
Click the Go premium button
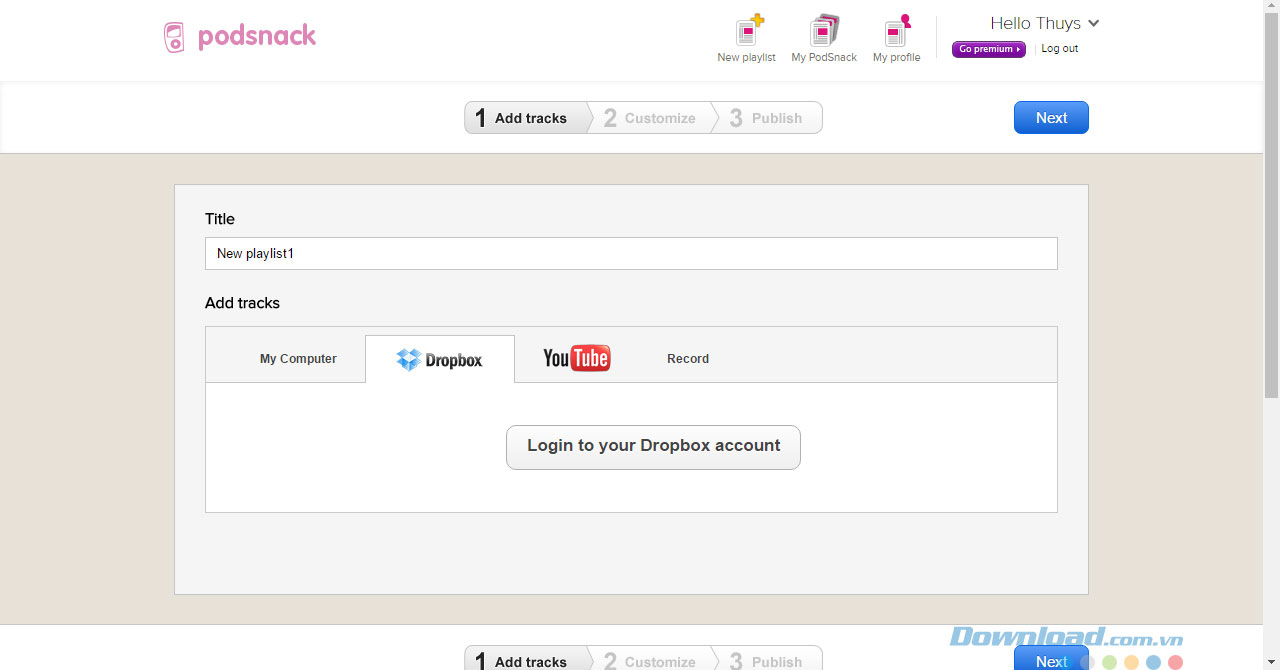[x=988, y=49]
